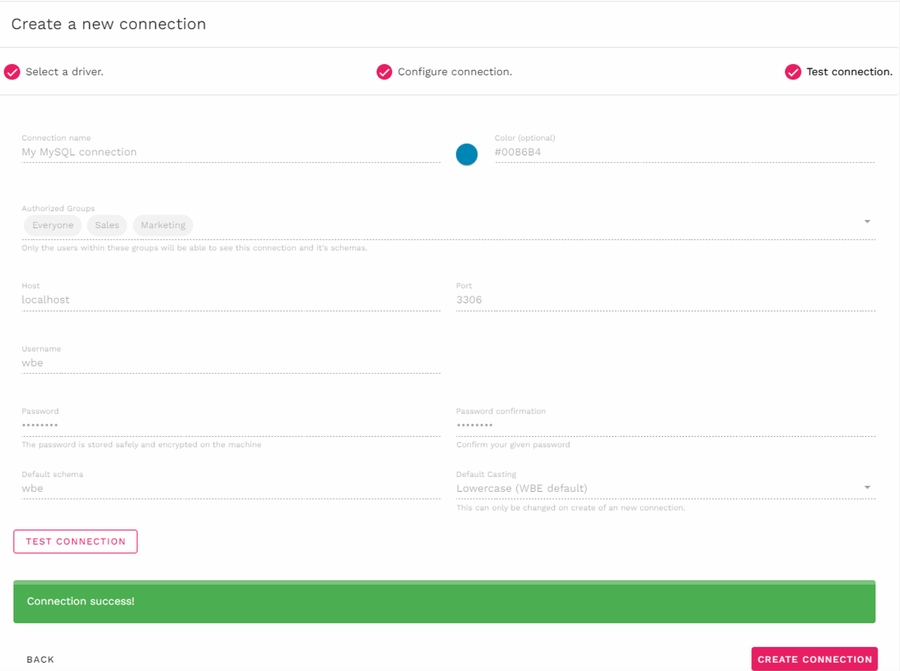
Task: Click the Host field containing localhost
Action: pos(230,300)
